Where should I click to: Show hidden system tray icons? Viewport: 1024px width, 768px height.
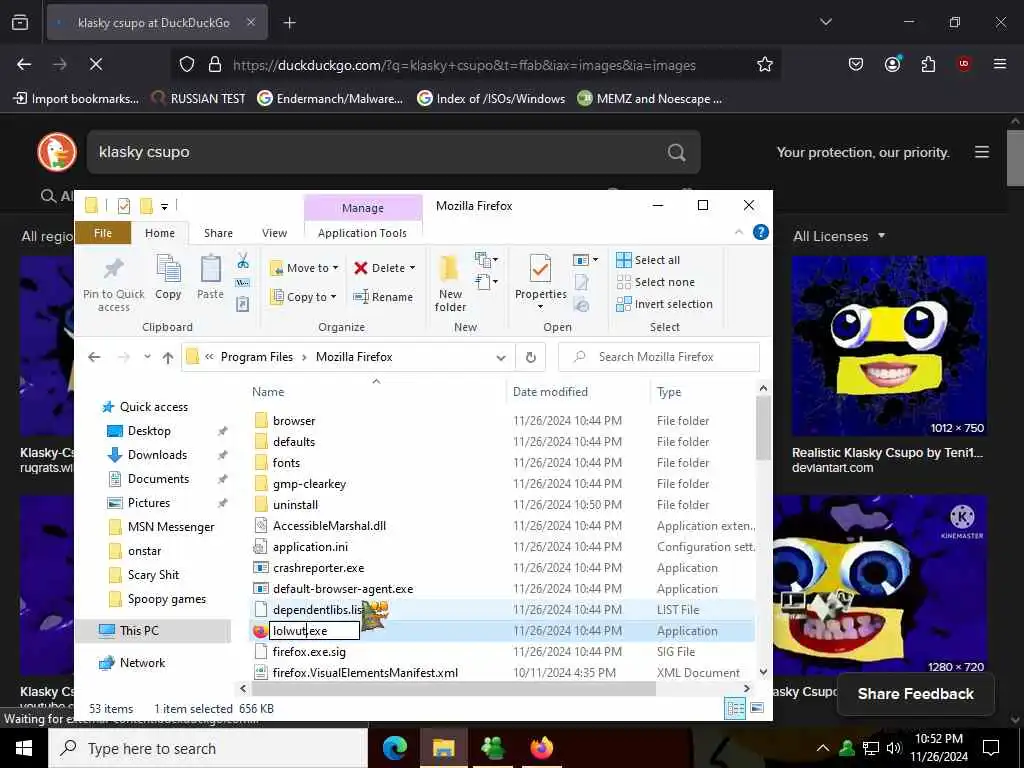[x=823, y=748]
